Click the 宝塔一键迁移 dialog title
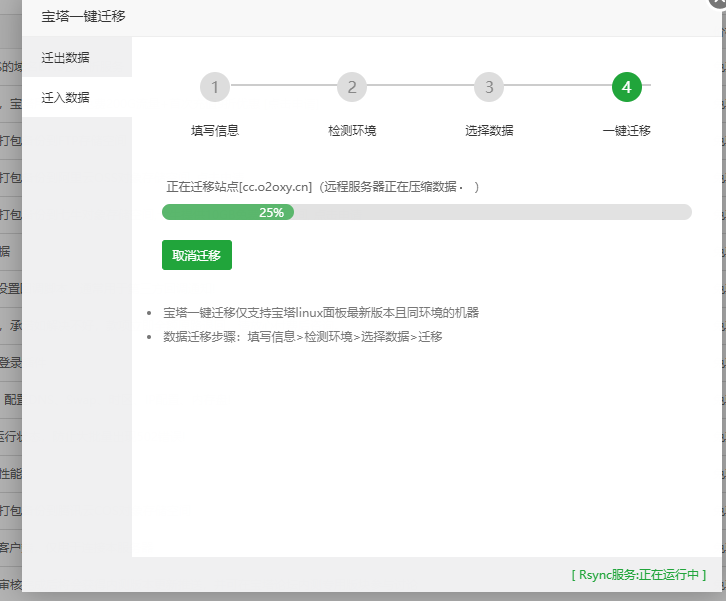726x601 pixels. pyautogui.click(x=83, y=16)
